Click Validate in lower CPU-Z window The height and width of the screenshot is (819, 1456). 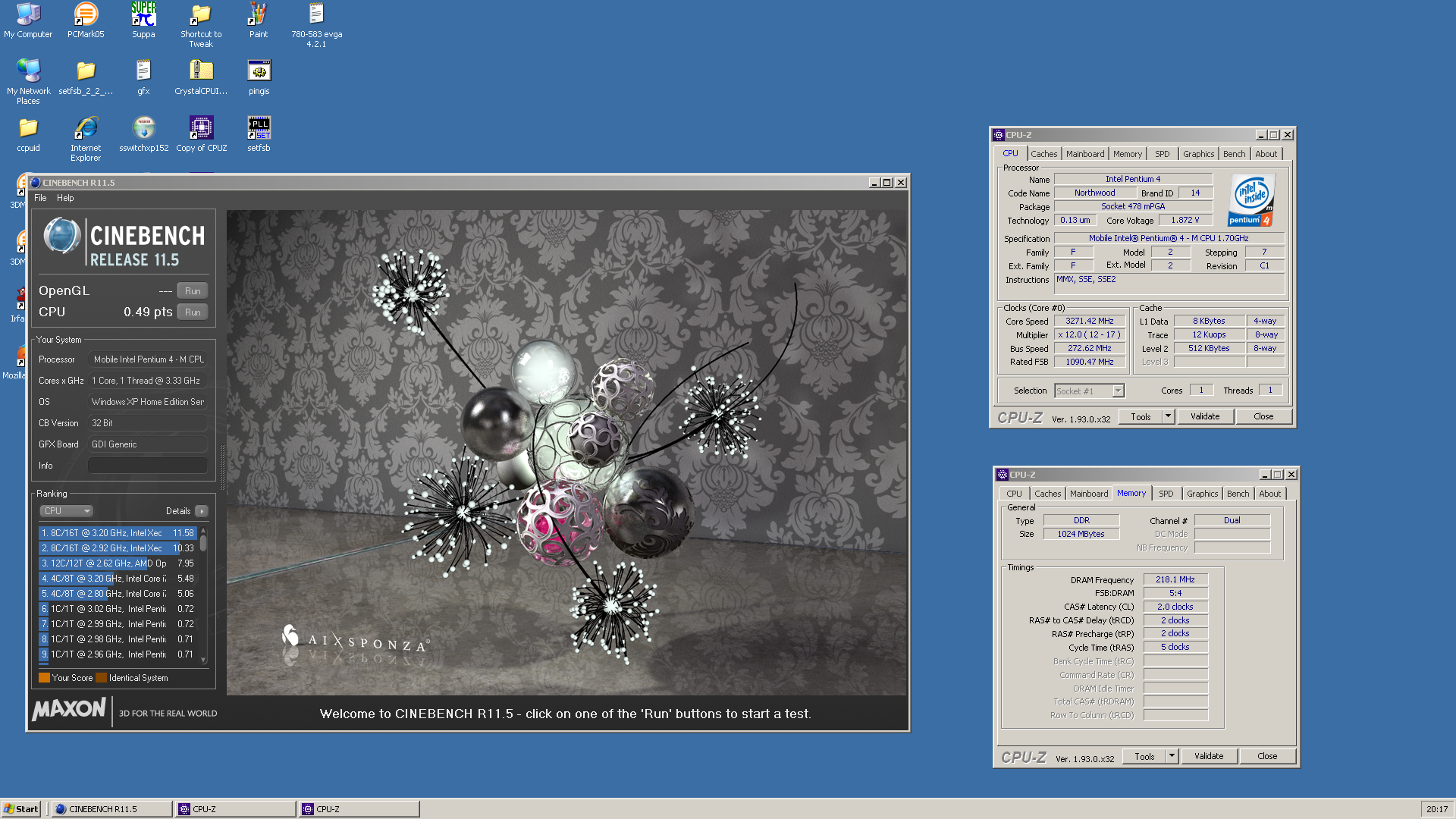point(1209,757)
